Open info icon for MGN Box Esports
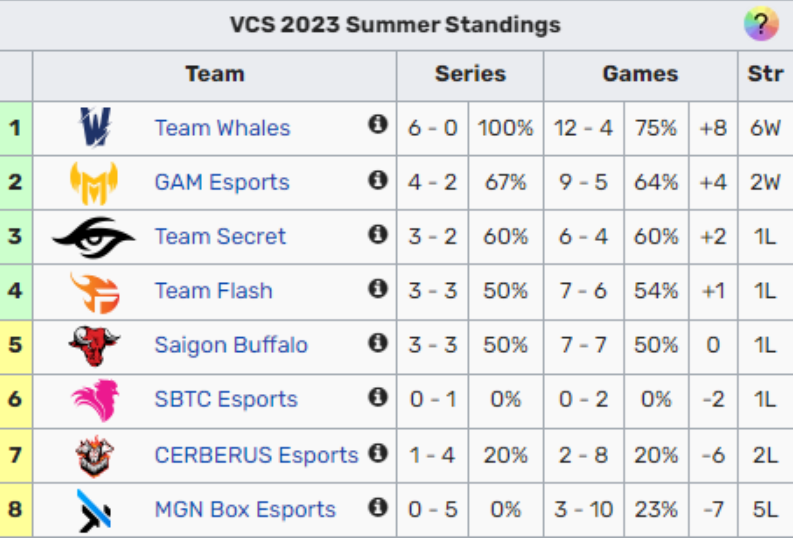This screenshot has width=793, height=538. click(x=378, y=507)
